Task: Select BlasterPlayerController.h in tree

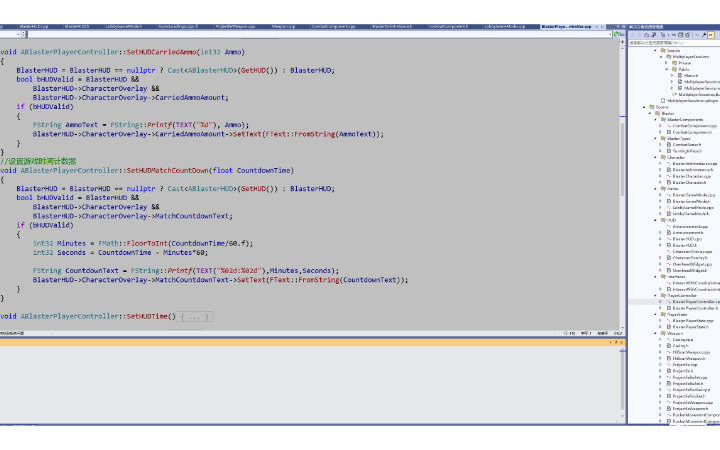Action: coord(696,308)
